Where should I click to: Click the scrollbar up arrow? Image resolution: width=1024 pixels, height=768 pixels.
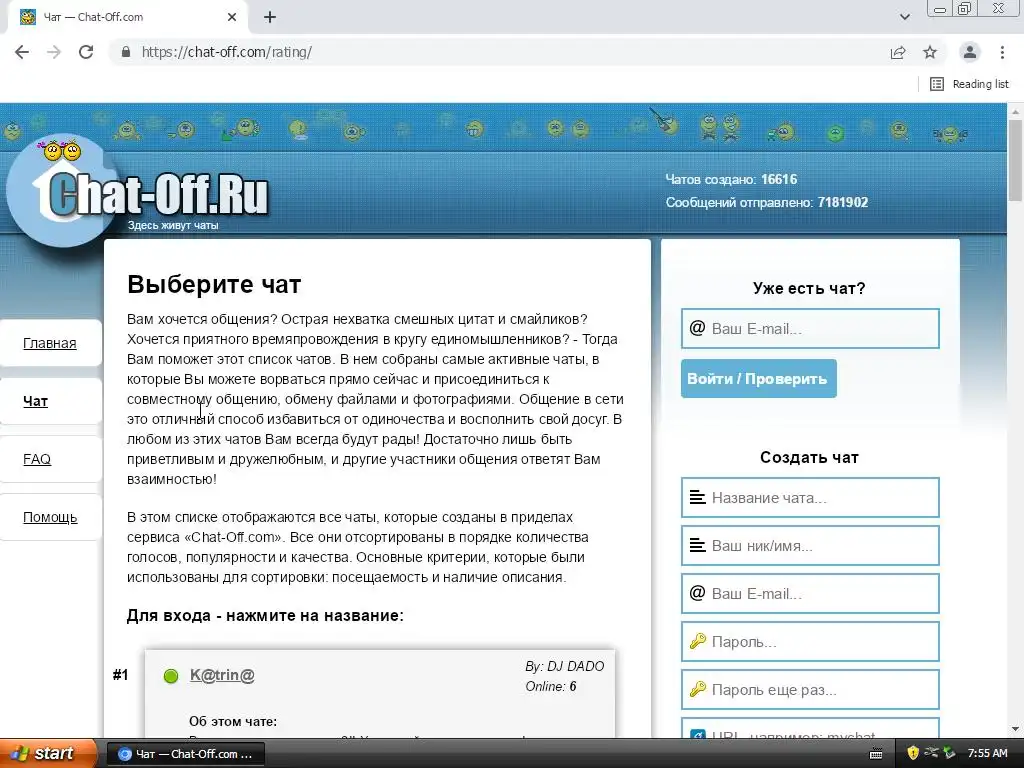point(1015,111)
